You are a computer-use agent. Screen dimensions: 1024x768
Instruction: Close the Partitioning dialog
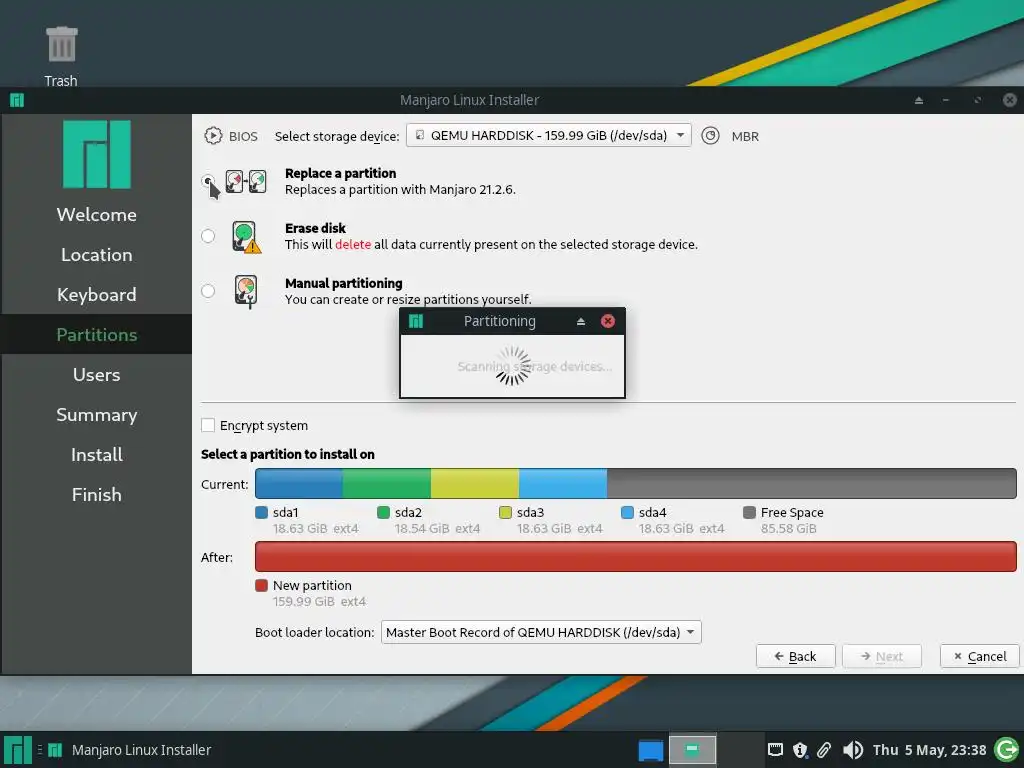(607, 321)
